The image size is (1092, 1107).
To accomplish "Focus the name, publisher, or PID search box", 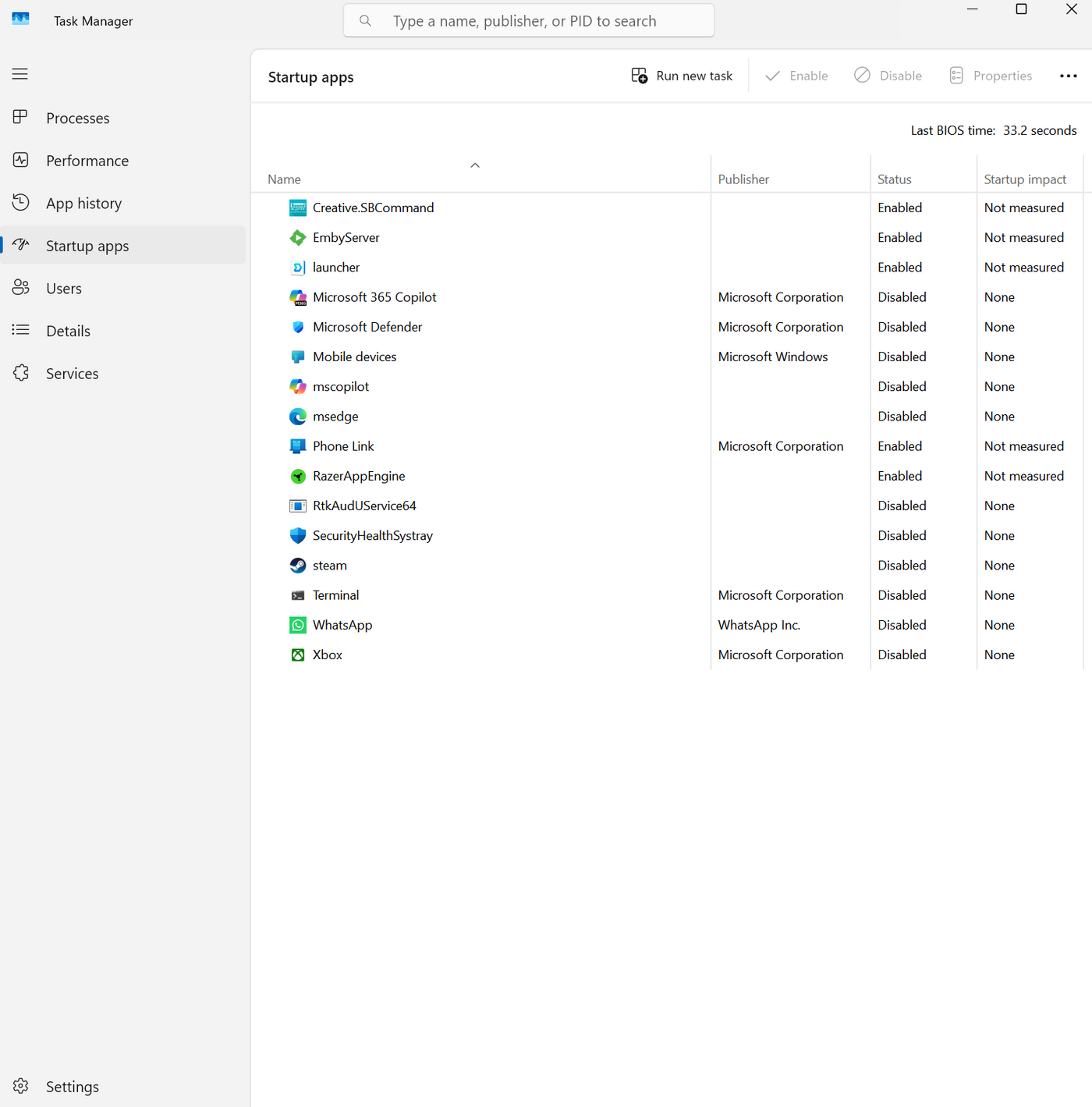I will tap(529, 21).
